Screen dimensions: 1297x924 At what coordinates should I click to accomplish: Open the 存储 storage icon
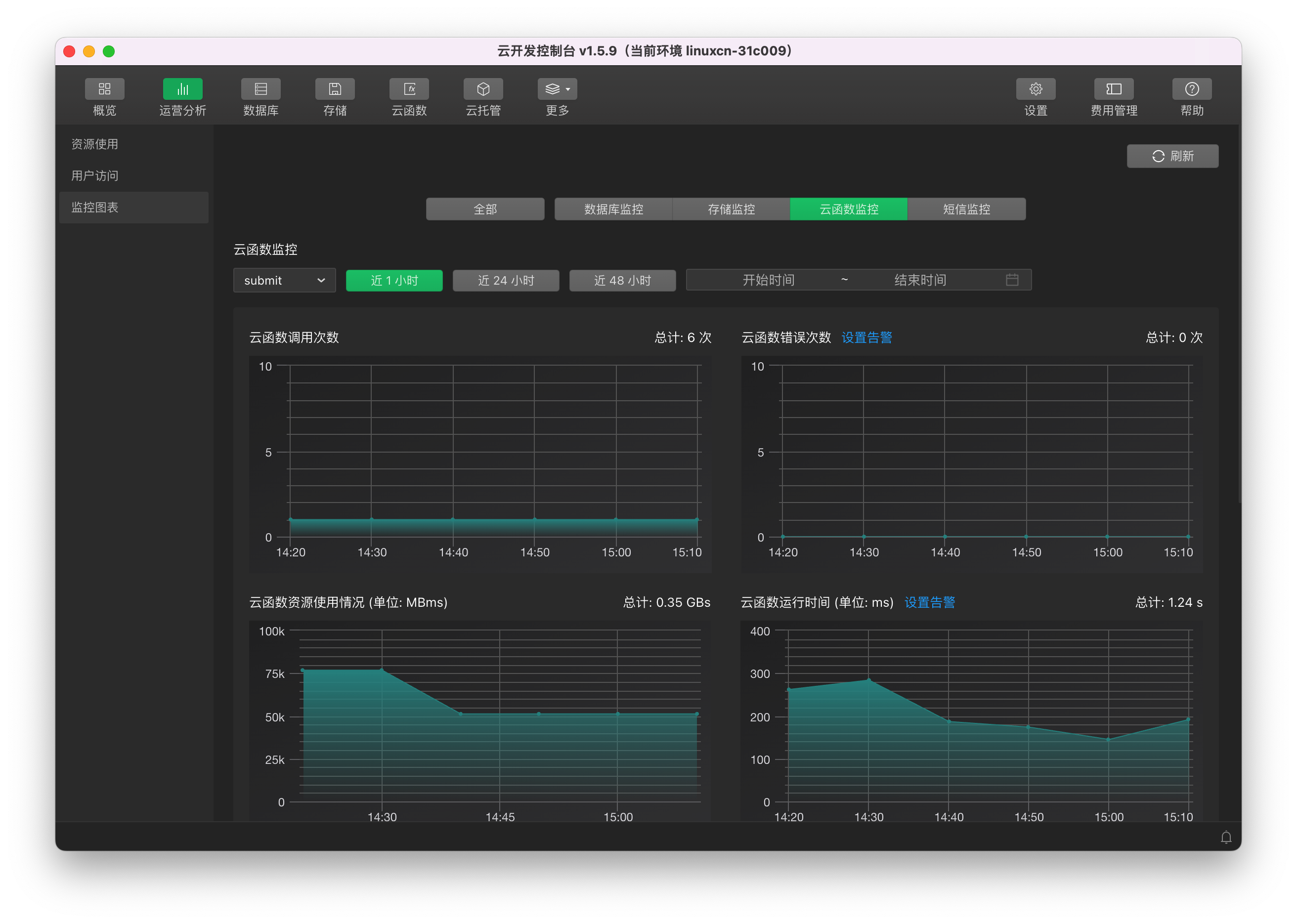(x=335, y=89)
